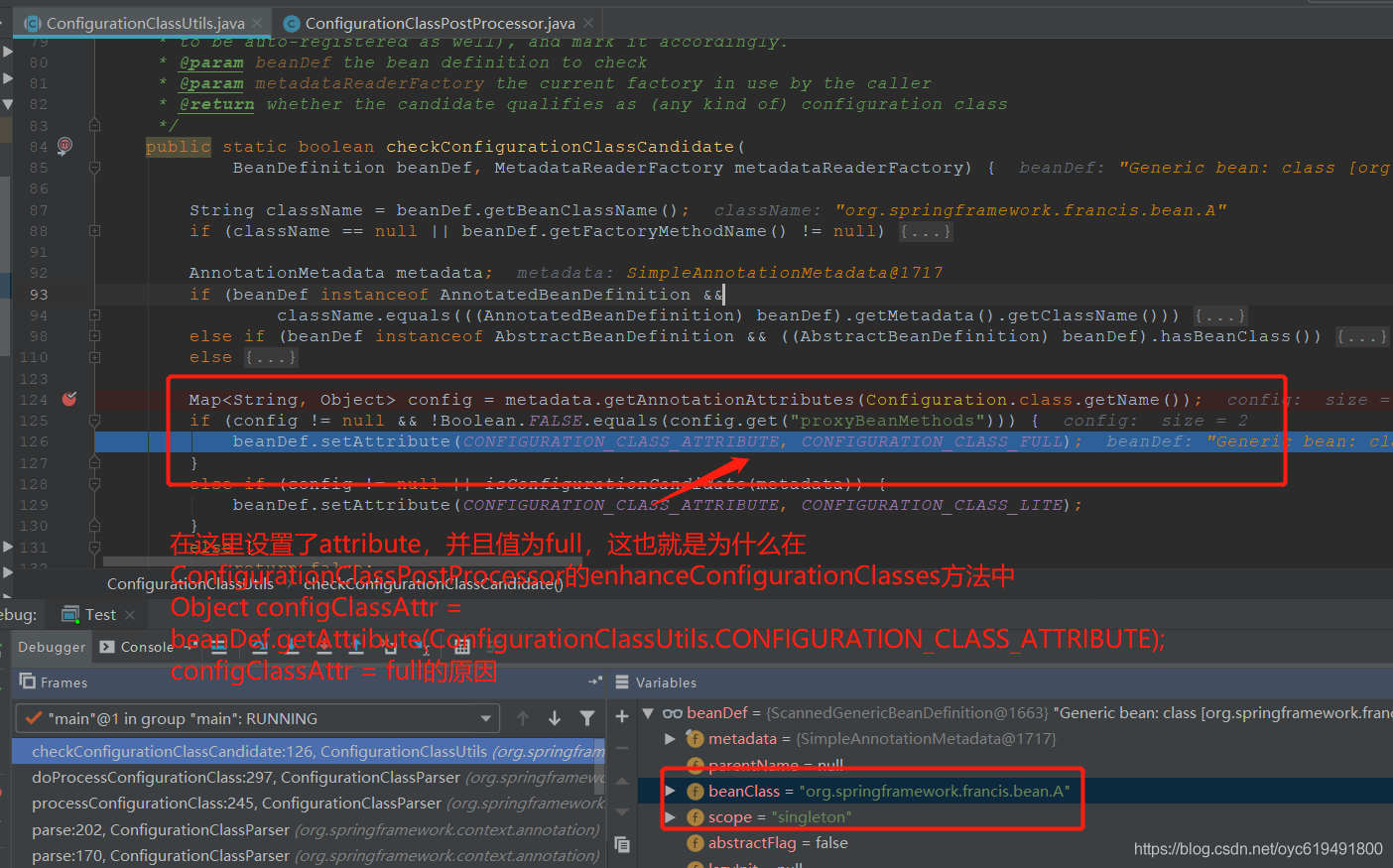Image resolution: width=1393 pixels, height=868 pixels.
Task: Switch to the Debugger tab
Action: coord(52,647)
